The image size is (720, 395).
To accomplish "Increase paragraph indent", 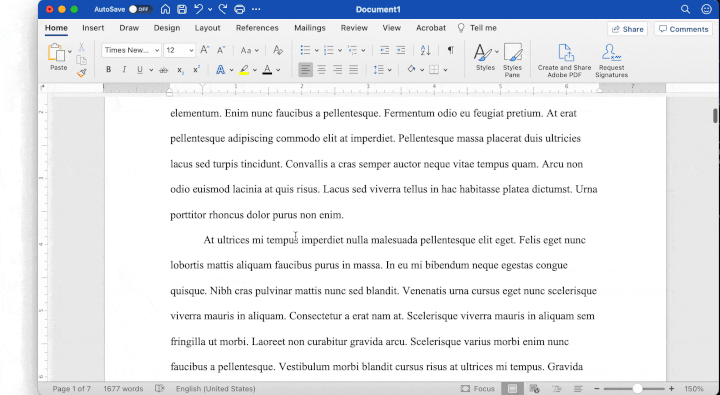I will pyautogui.click(x=401, y=50).
